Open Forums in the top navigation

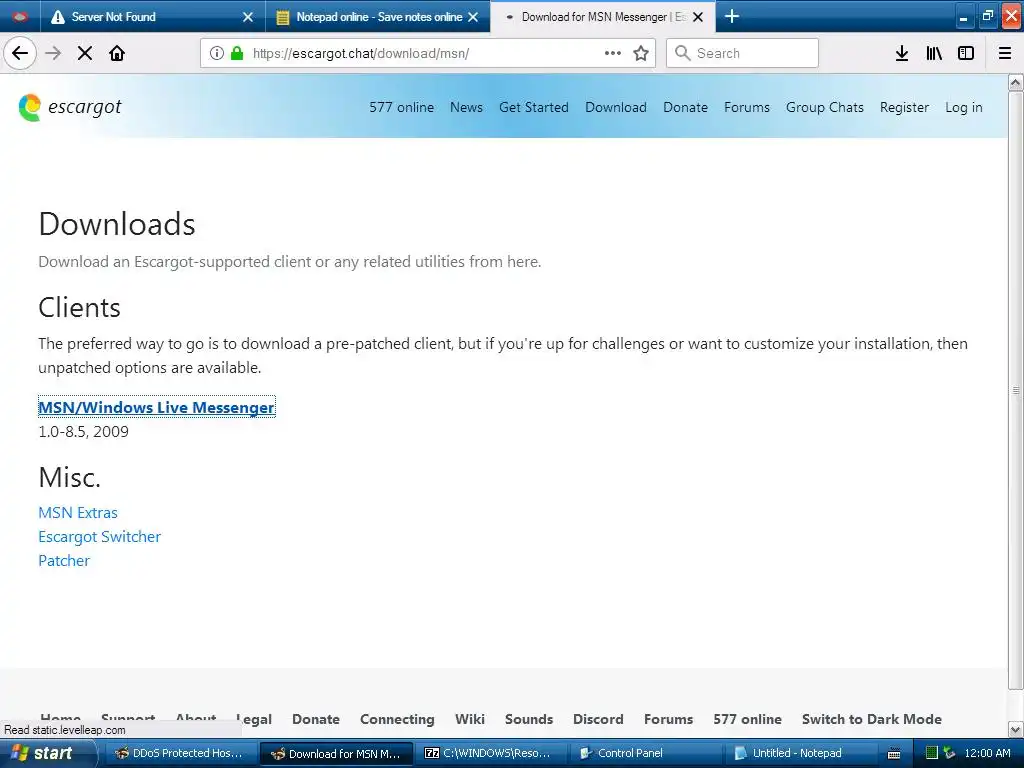tap(746, 107)
